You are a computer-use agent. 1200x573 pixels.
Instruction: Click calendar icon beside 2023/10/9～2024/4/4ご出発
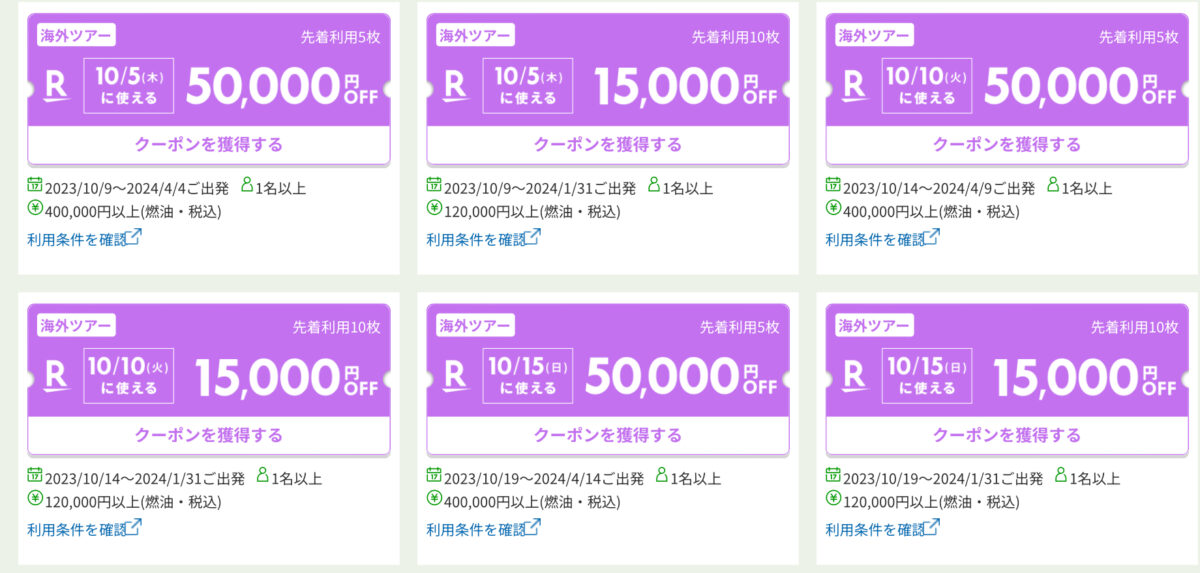point(35,185)
